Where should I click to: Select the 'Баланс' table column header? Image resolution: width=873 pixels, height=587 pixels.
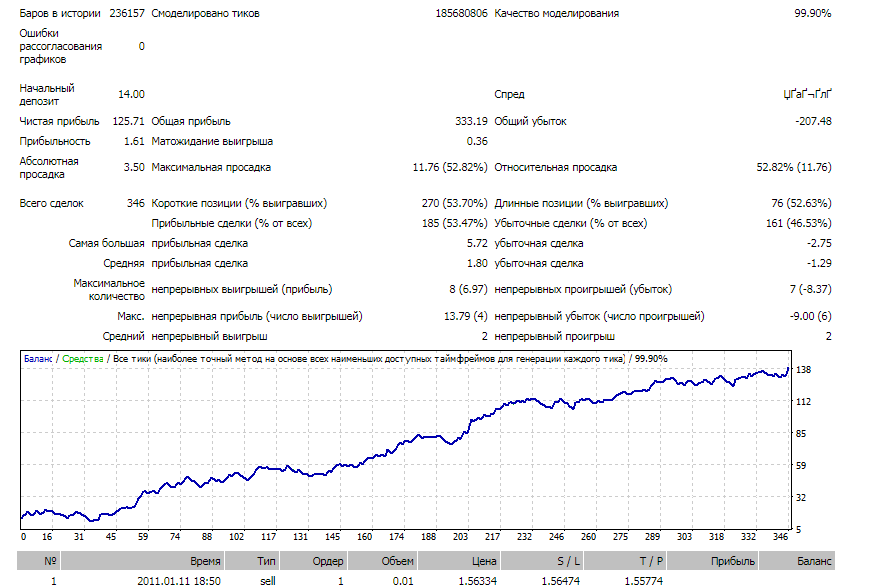pyautogui.click(x=796, y=561)
